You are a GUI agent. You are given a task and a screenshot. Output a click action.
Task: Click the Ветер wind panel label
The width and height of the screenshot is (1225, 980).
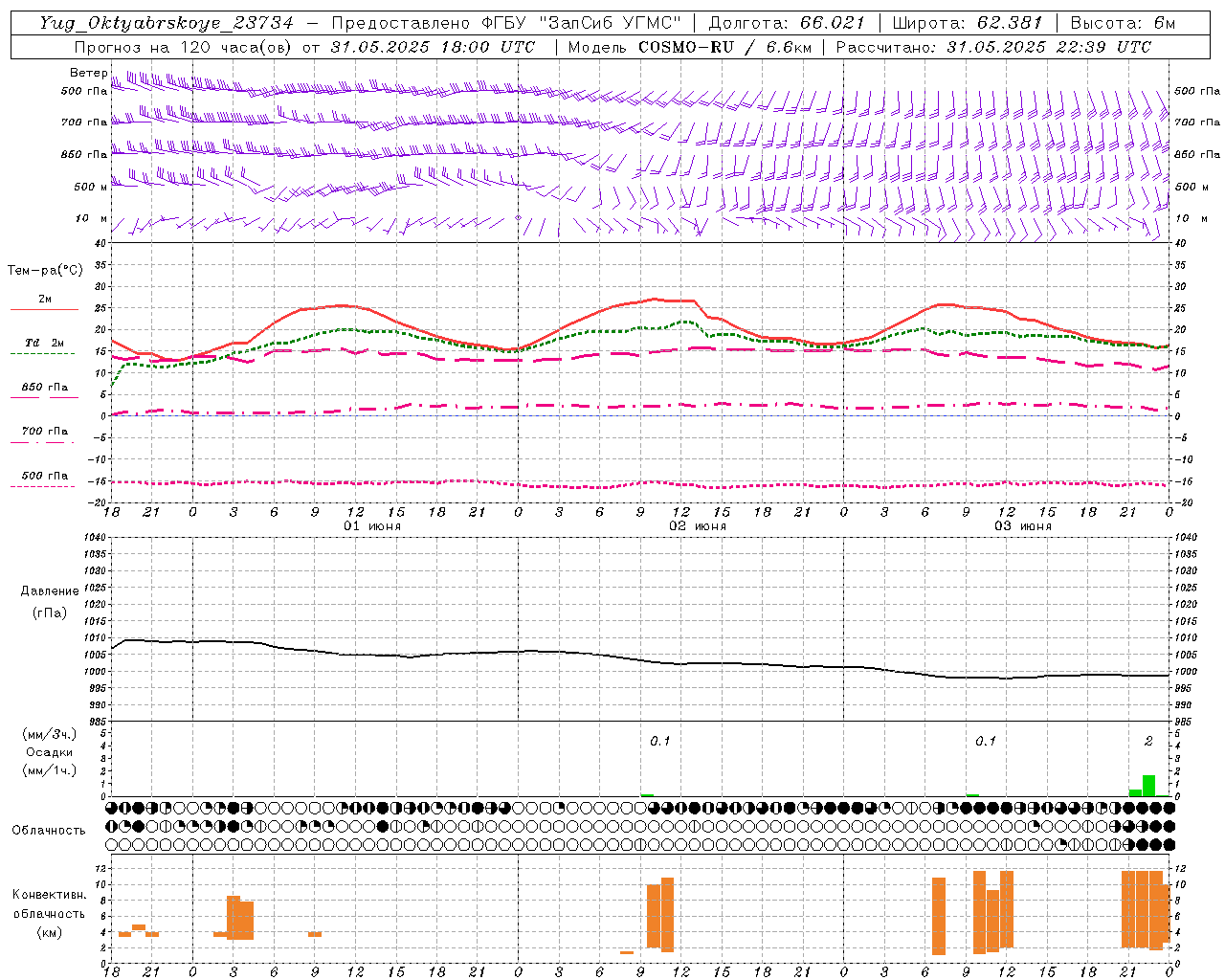coord(89,73)
